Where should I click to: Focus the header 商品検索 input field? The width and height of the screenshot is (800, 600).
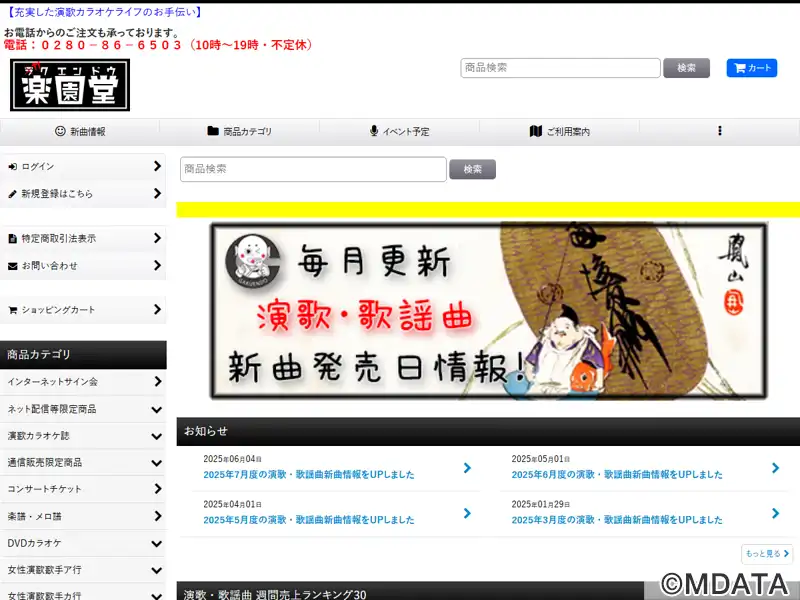(560, 68)
